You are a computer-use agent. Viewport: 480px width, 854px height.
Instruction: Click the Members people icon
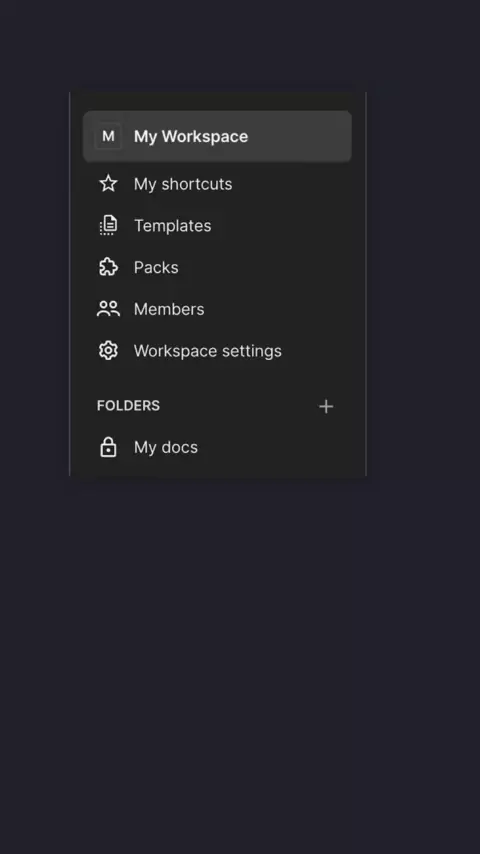click(x=108, y=309)
